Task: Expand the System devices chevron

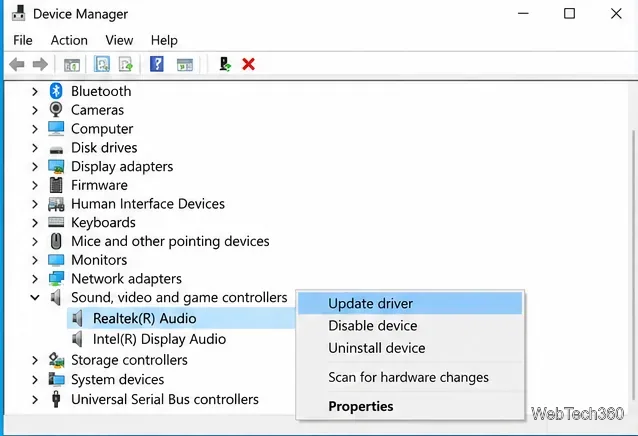Action: [x=35, y=379]
